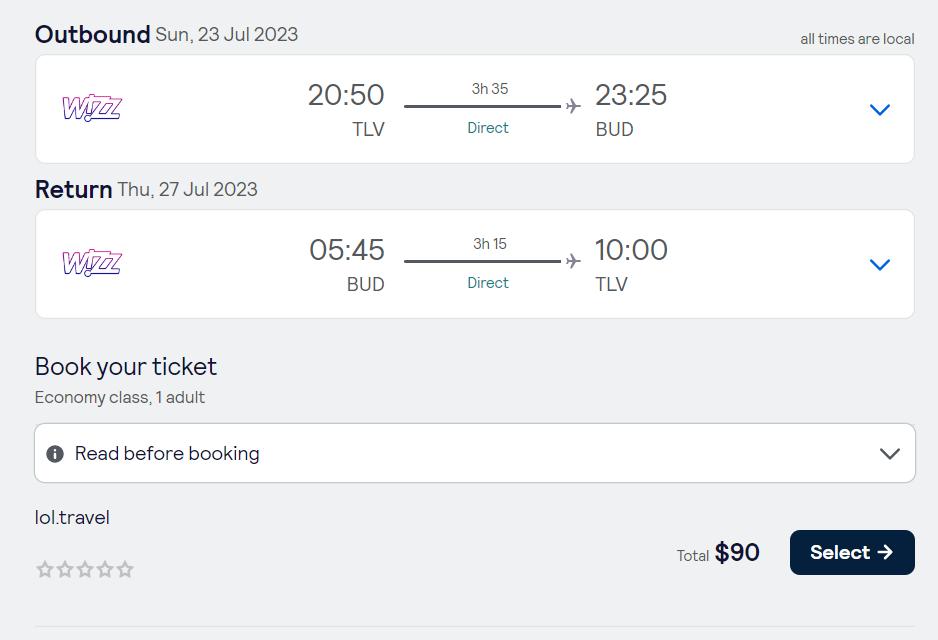
Task: Click the Direct label on the return flight
Action: click(x=488, y=283)
